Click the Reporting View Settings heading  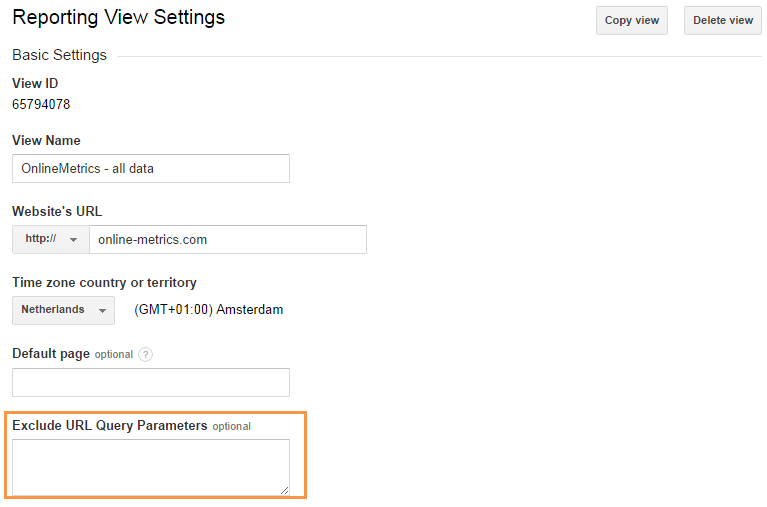[x=118, y=18]
